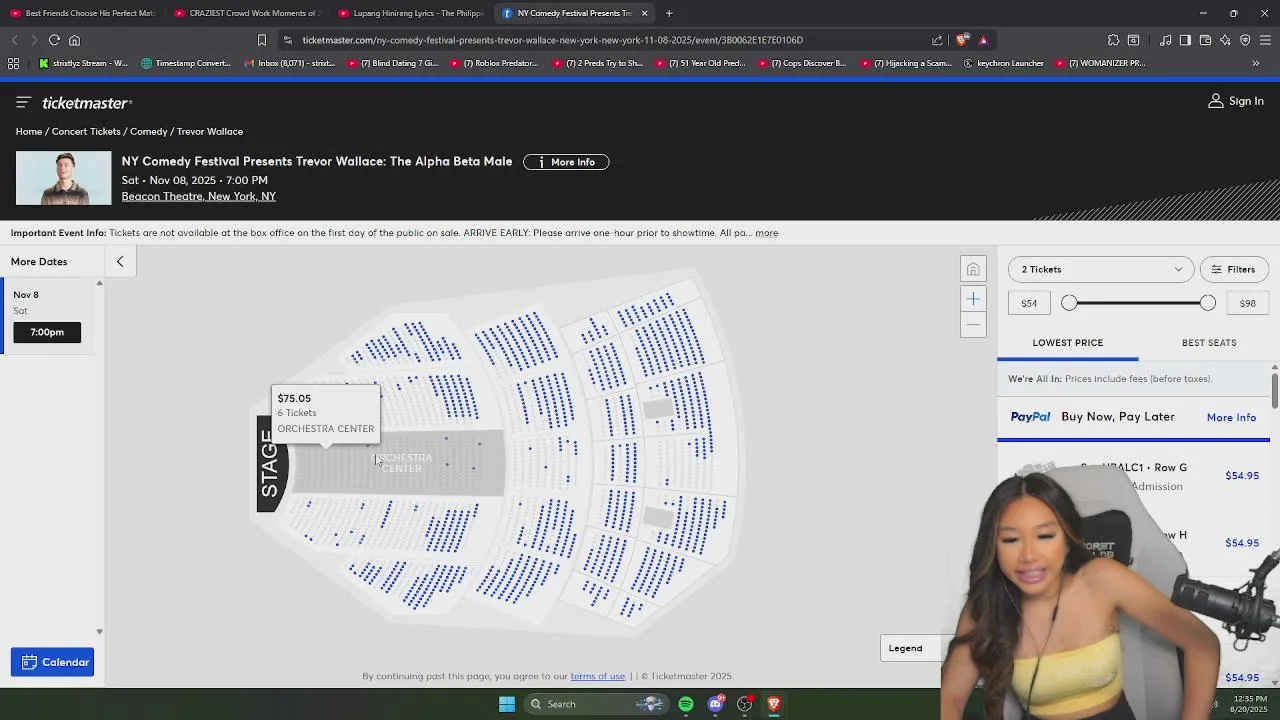Open the 2 Tickets quantity dropdown
This screenshot has height=720, width=1280.
coord(1101,269)
